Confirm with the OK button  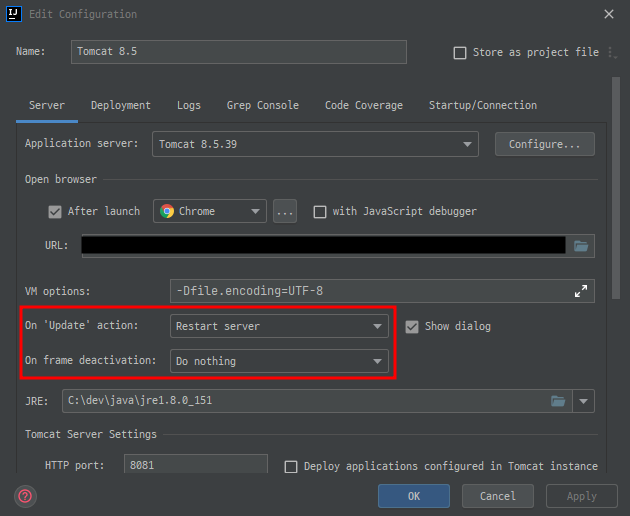pos(414,496)
